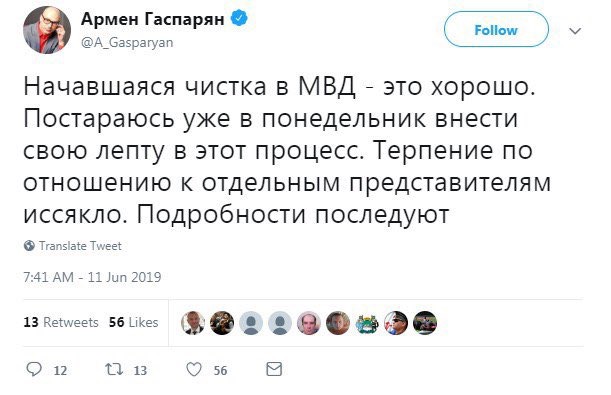Click the last liker avatar in row
The width and height of the screenshot is (611, 395).
pos(425,323)
